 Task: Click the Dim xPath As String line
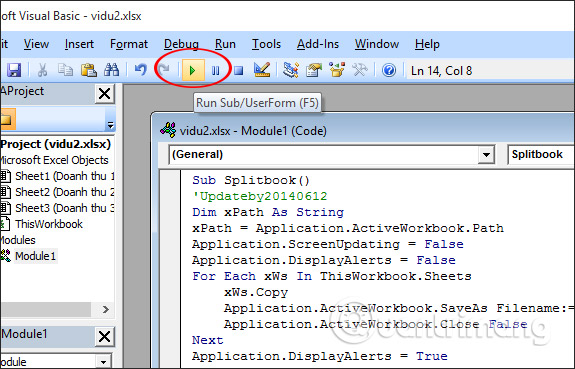(268, 212)
